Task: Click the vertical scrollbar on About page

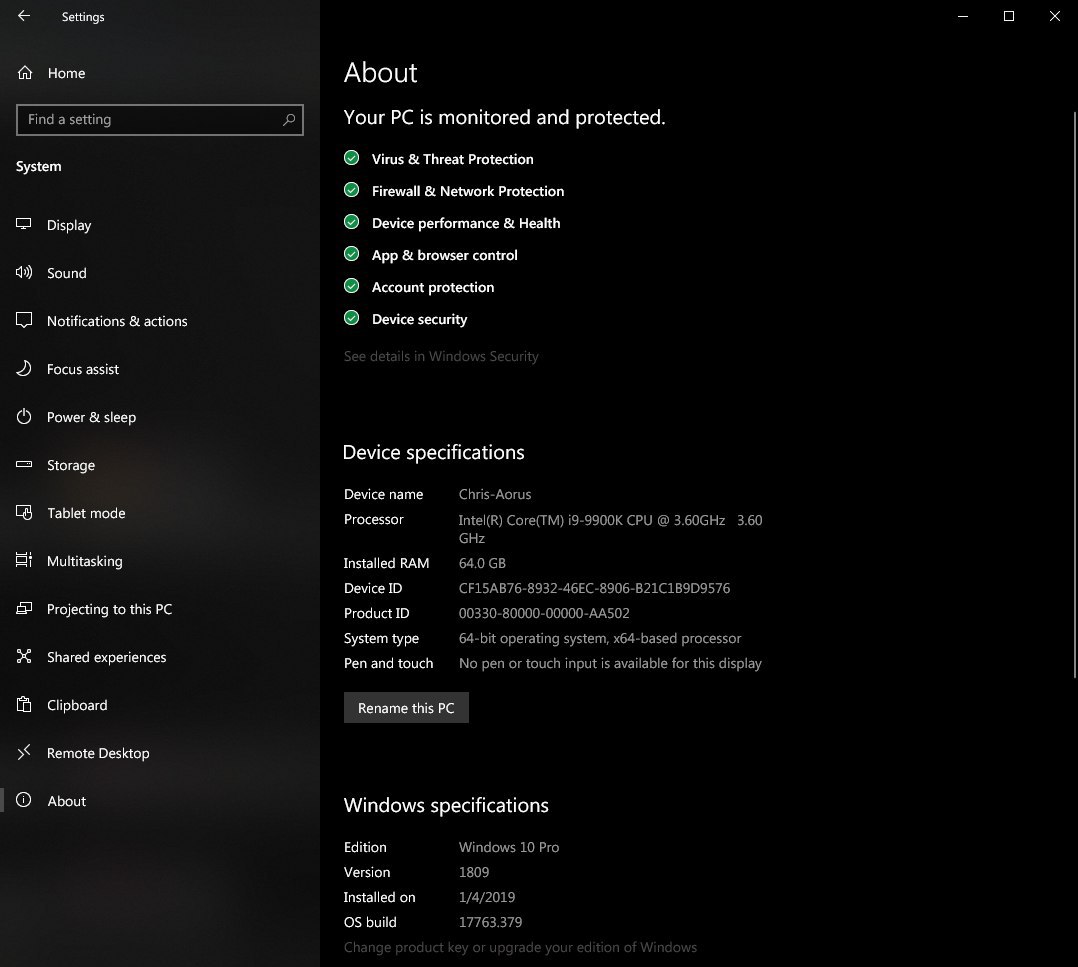Action: click(1075, 395)
